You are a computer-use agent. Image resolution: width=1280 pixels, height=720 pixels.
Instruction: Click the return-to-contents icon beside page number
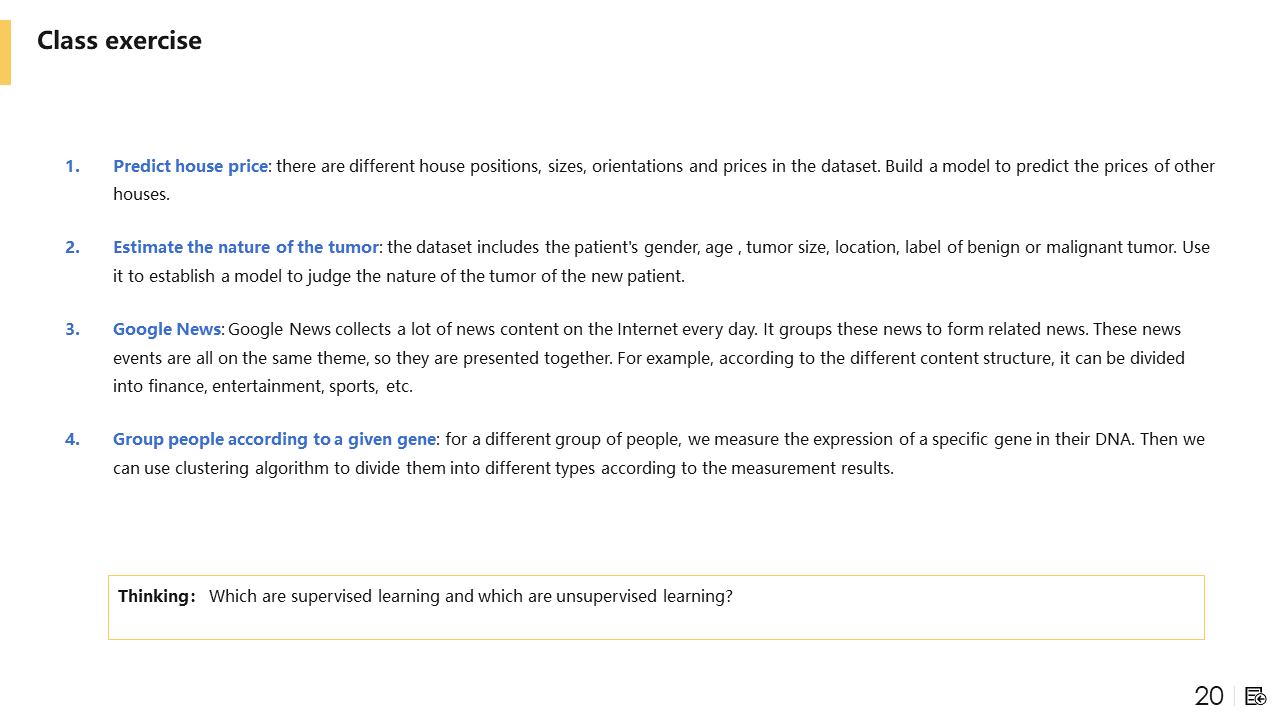click(x=1256, y=696)
